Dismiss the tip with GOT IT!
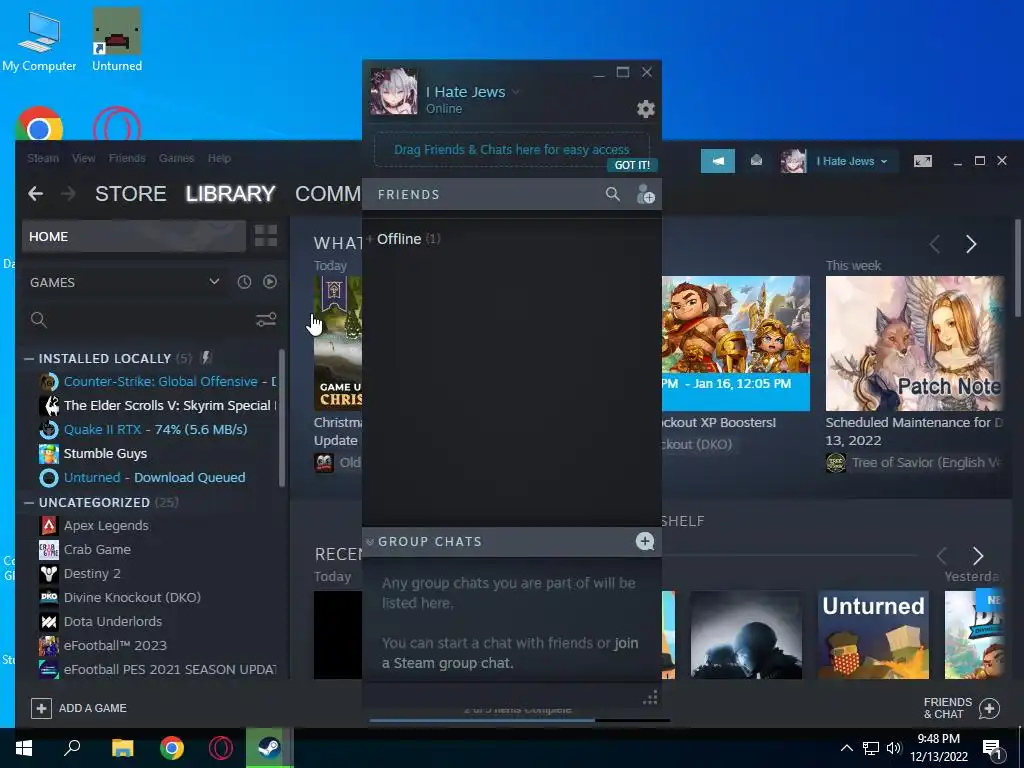The image size is (1024, 768). [632, 165]
